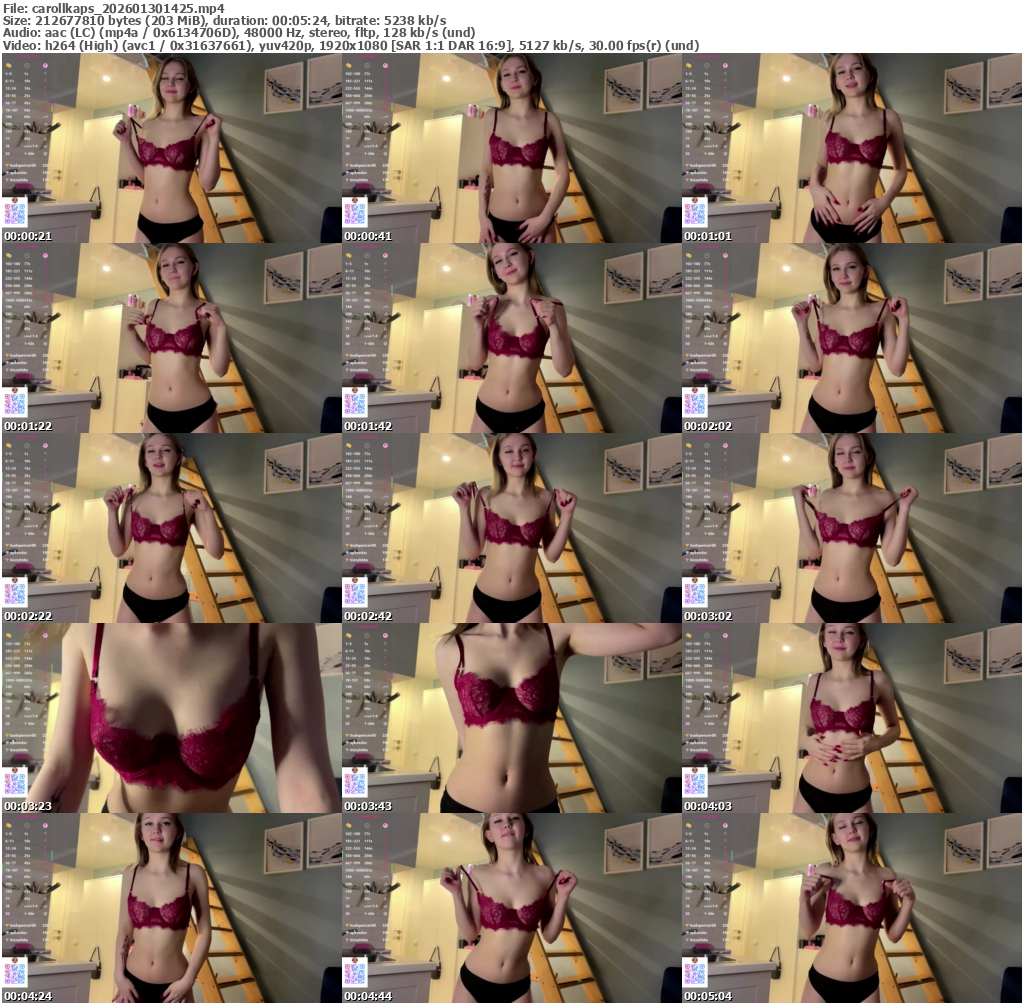
Task: Choose the preview frame at 00:01:42
Action: (x=511, y=338)
